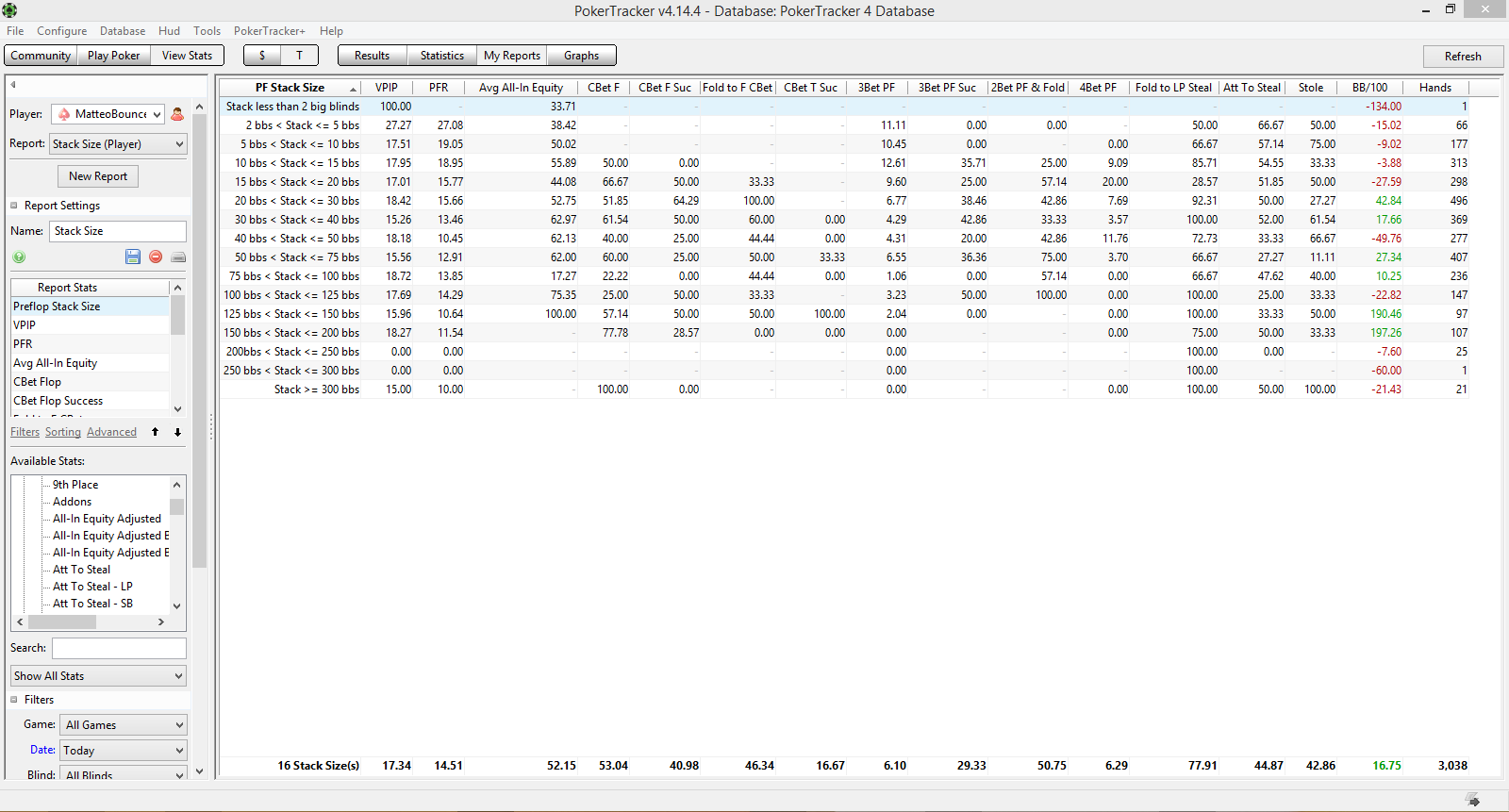Open the Configure menu
Screen dimensions: 1509x812
61,31
